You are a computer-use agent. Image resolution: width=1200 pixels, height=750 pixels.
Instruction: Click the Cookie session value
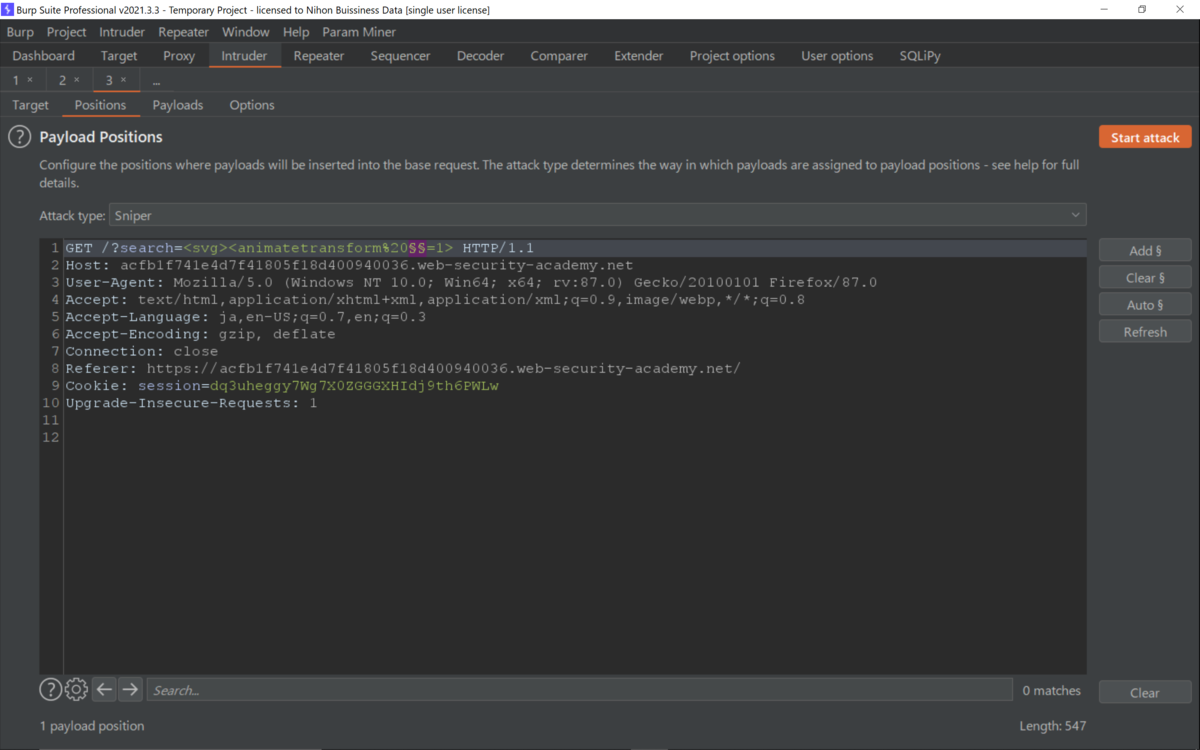coord(354,386)
